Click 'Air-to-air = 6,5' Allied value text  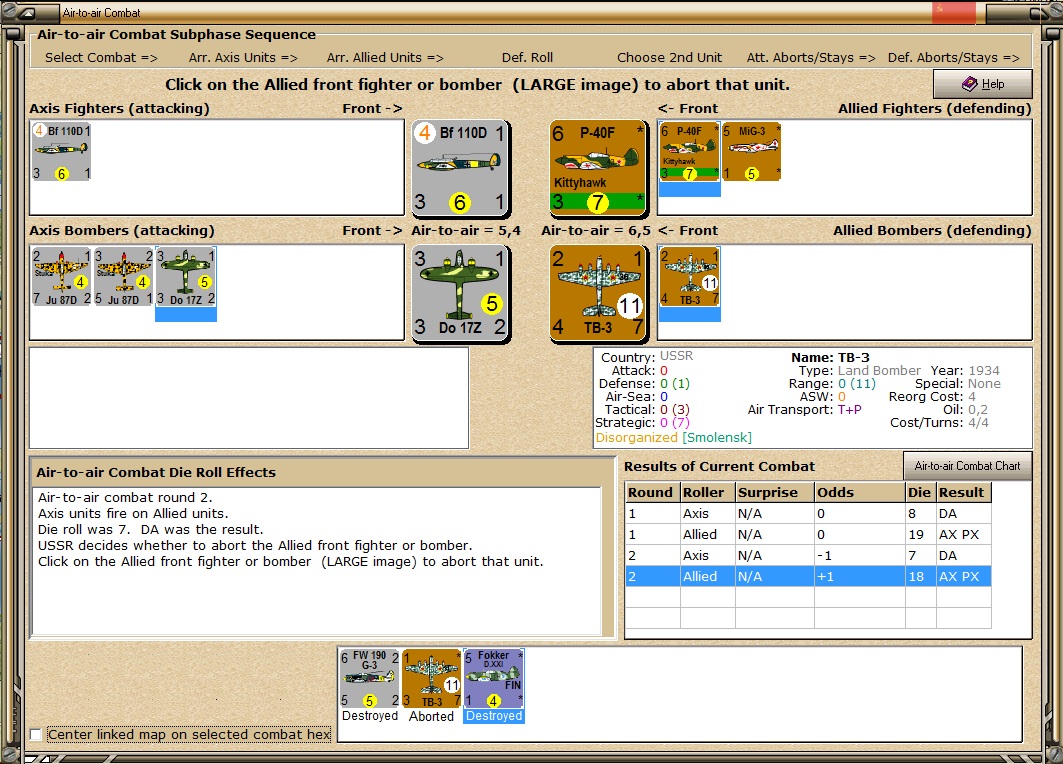596,230
